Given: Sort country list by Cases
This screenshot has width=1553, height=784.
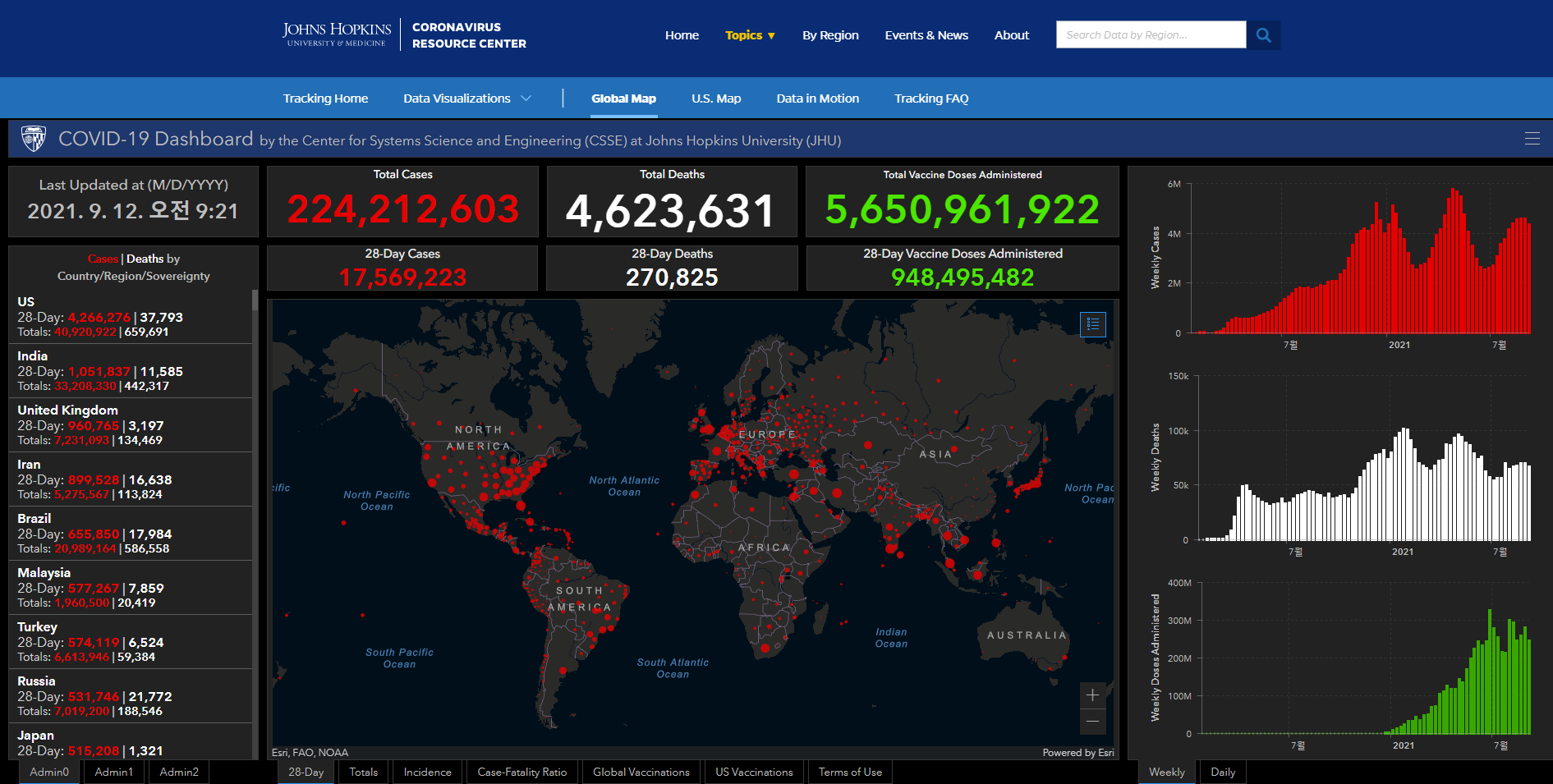Looking at the screenshot, I should (x=103, y=259).
